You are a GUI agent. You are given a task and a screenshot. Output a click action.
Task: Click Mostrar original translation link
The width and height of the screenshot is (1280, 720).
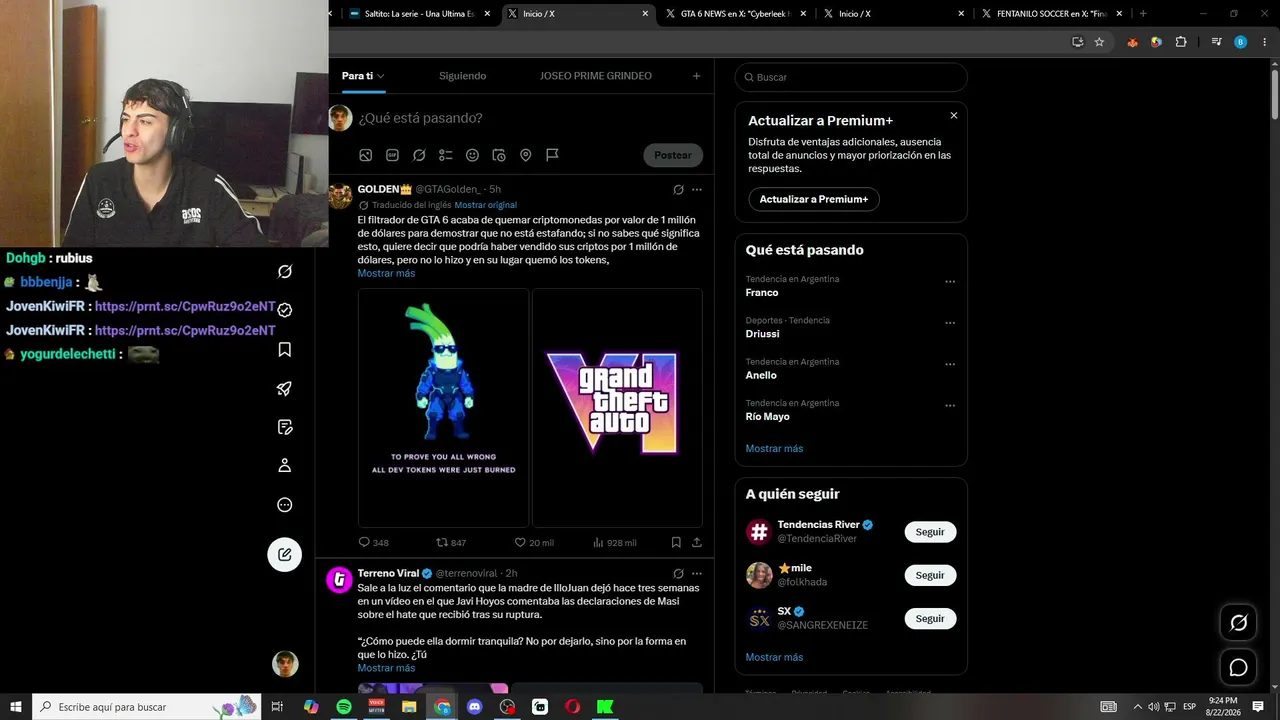[486, 205]
